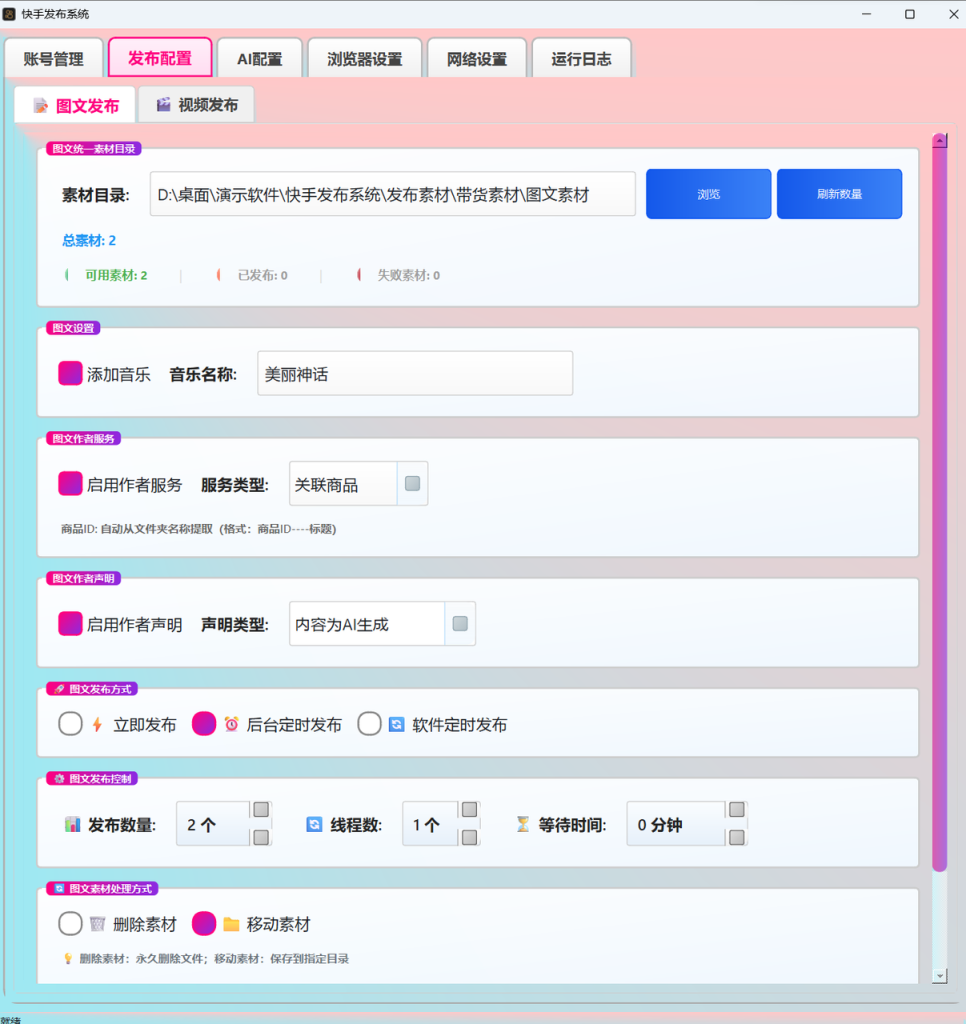Select the 后台定时发布 radio button
966x1024 pixels.
(x=204, y=724)
